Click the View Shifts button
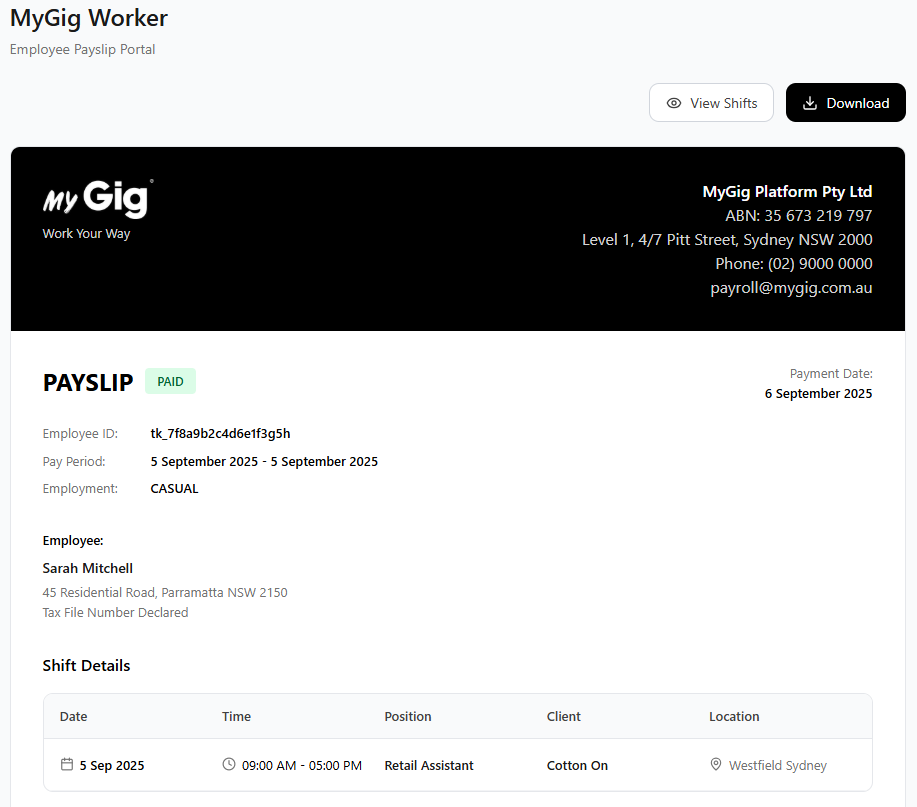This screenshot has height=807, width=917. click(711, 103)
